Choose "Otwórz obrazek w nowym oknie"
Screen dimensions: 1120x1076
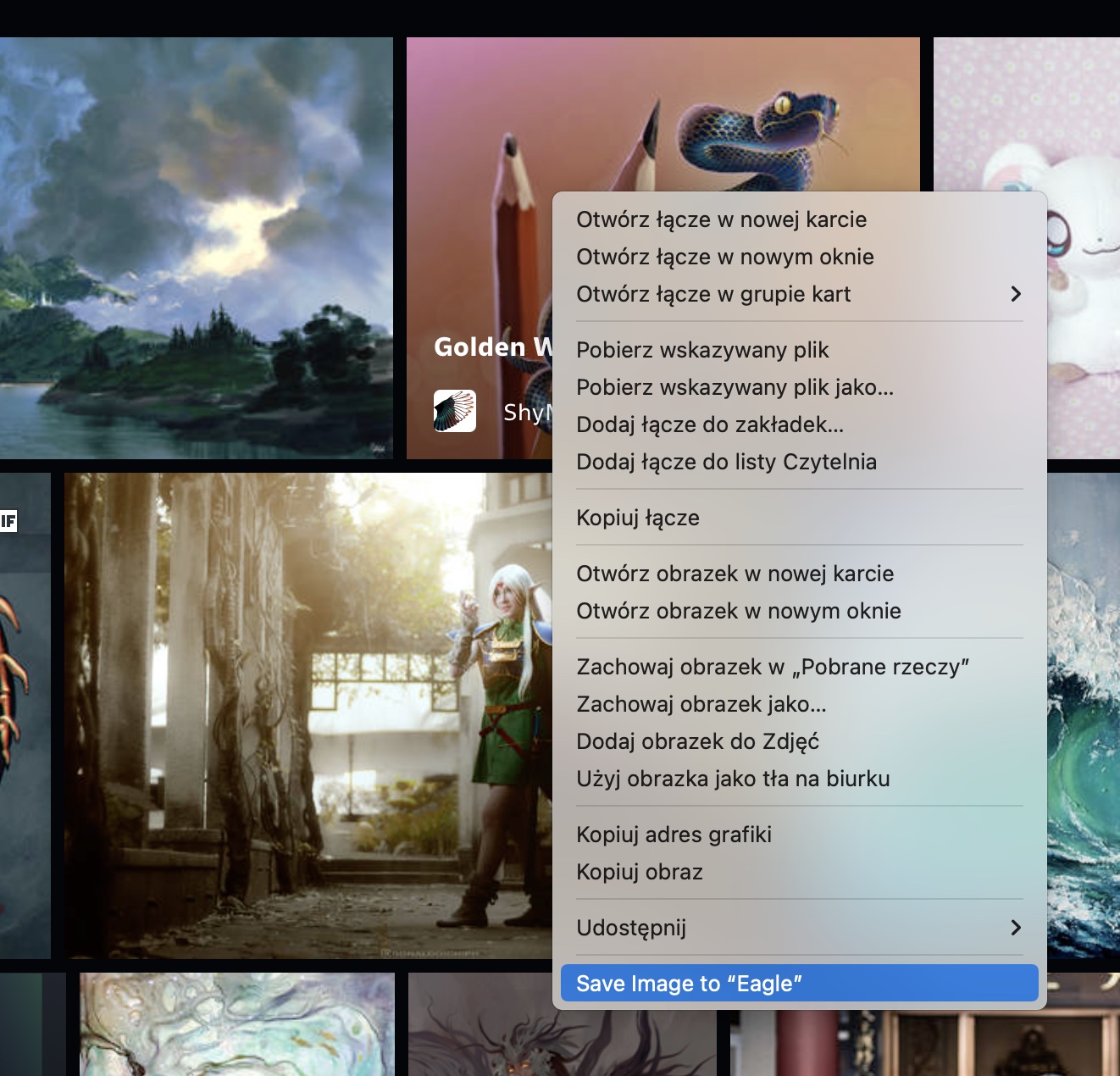[x=799, y=611]
